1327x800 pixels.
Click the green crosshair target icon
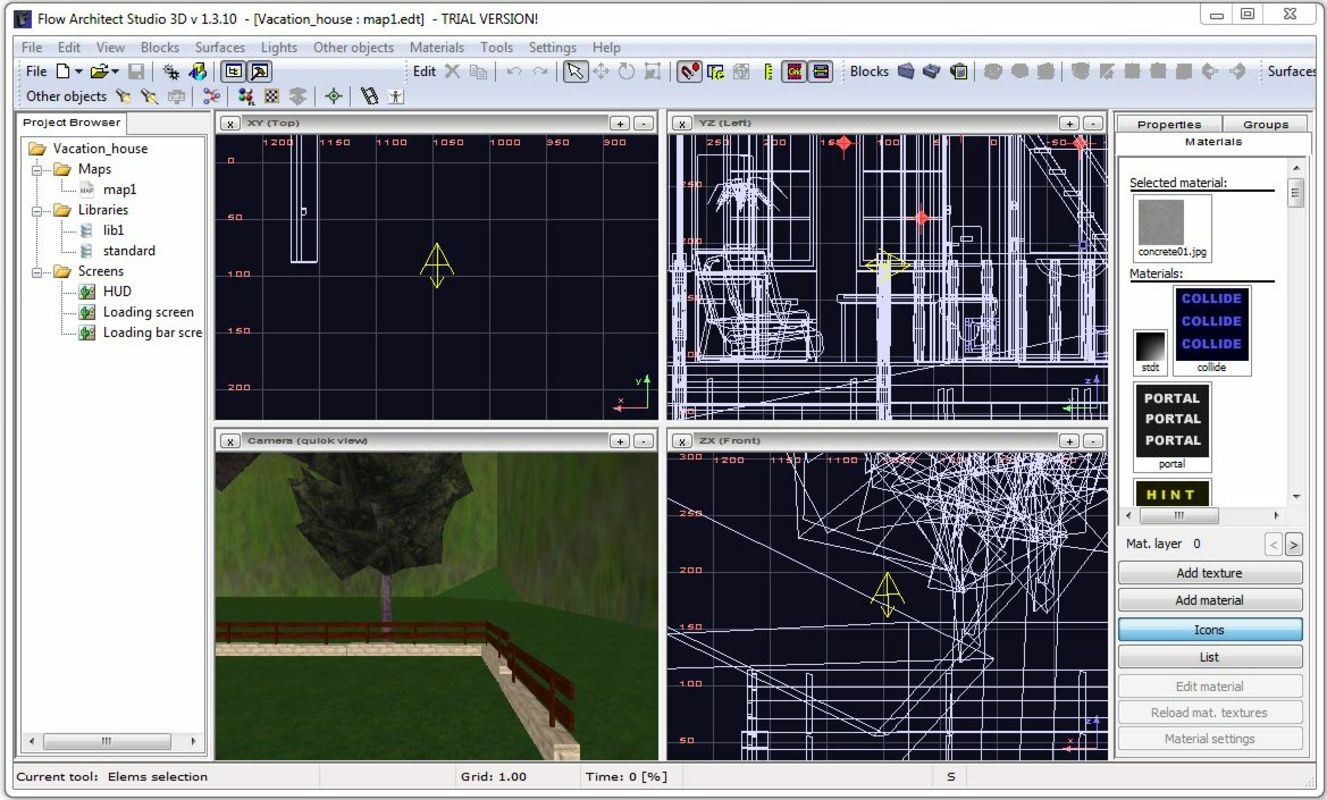point(333,96)
